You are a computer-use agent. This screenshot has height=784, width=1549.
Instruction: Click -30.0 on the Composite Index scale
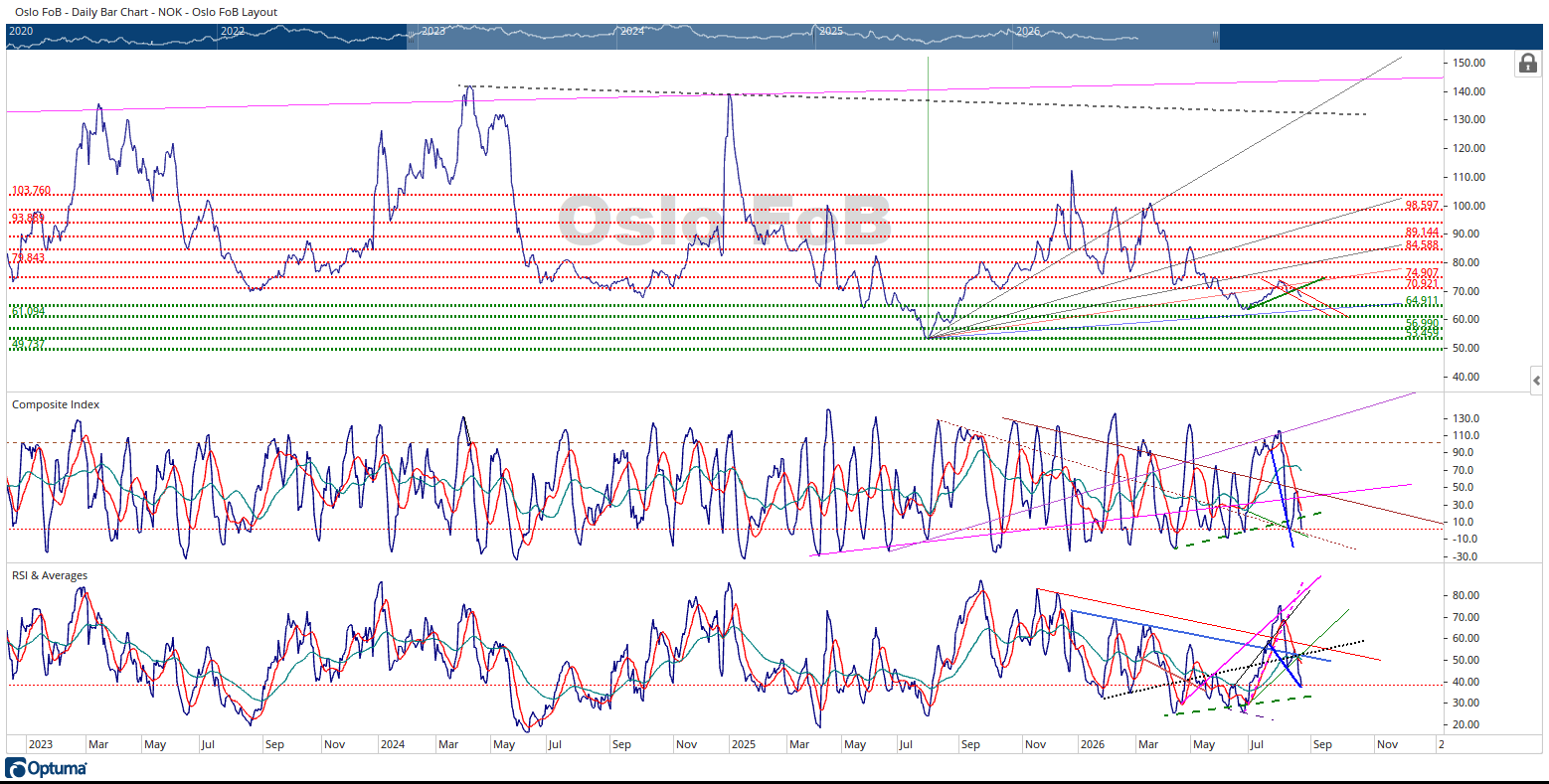coord(1467,556)
